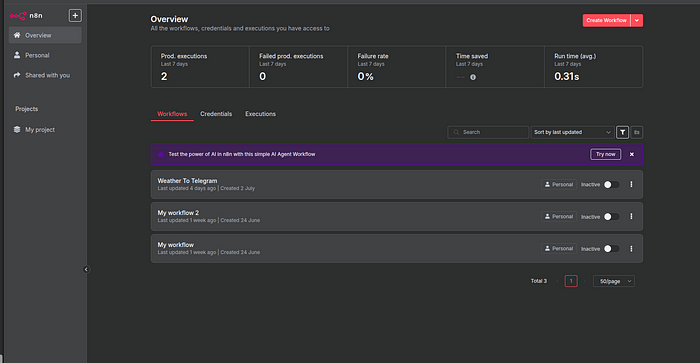Screen dimensions: 700x363
Task: Go to the previous page arrow
Action: [x=558, y=281]
